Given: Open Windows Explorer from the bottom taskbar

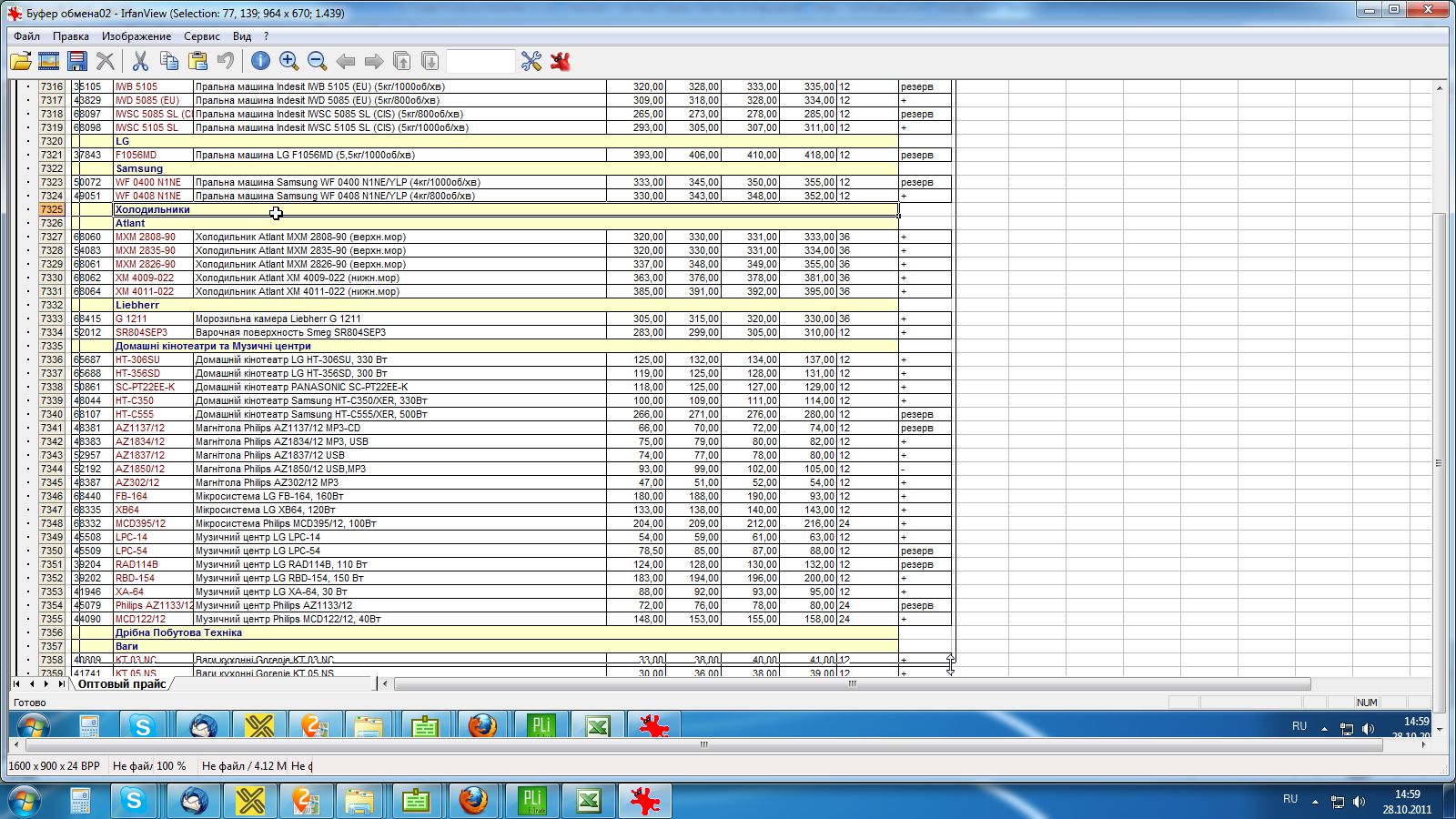Looking at the screenshot, I should pos(359,801).
